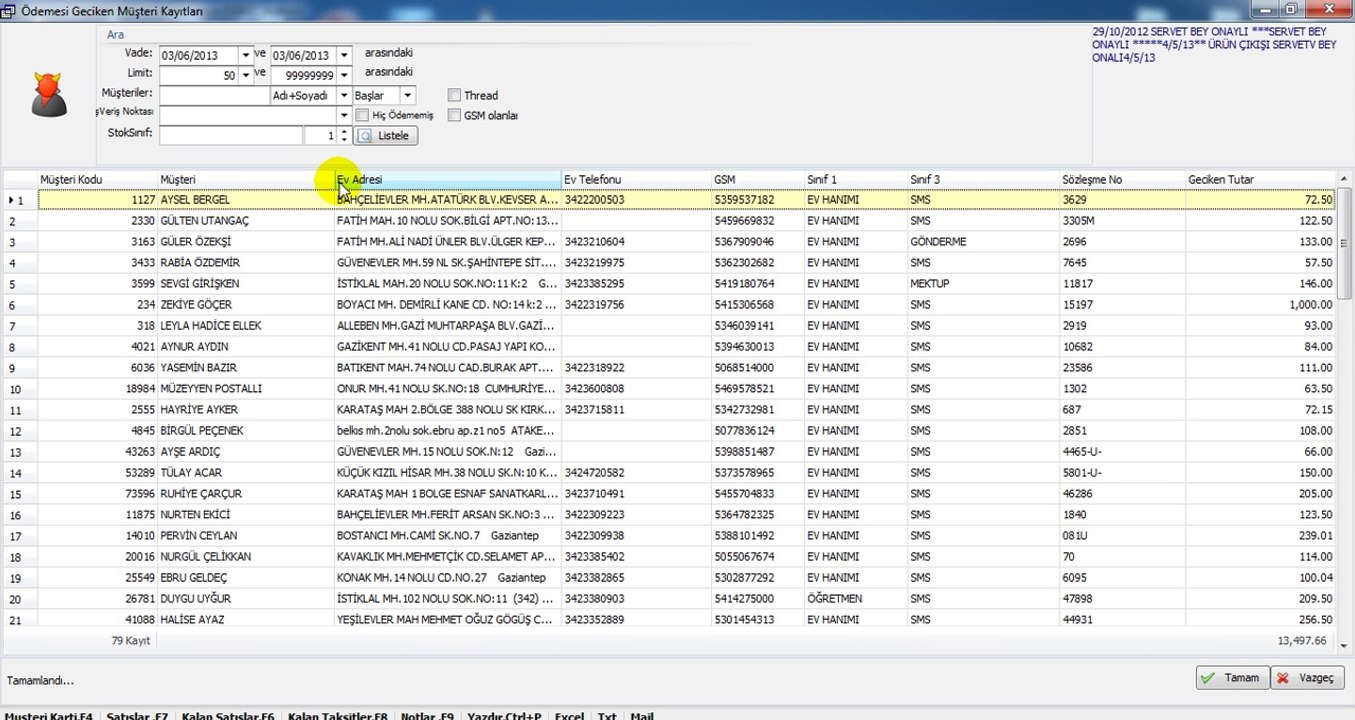Screen dimensions: 1355x720
Task: Select customer SEVGİ GİRİŞKEN
Action: pyautogui.click(x=201, y=284)
